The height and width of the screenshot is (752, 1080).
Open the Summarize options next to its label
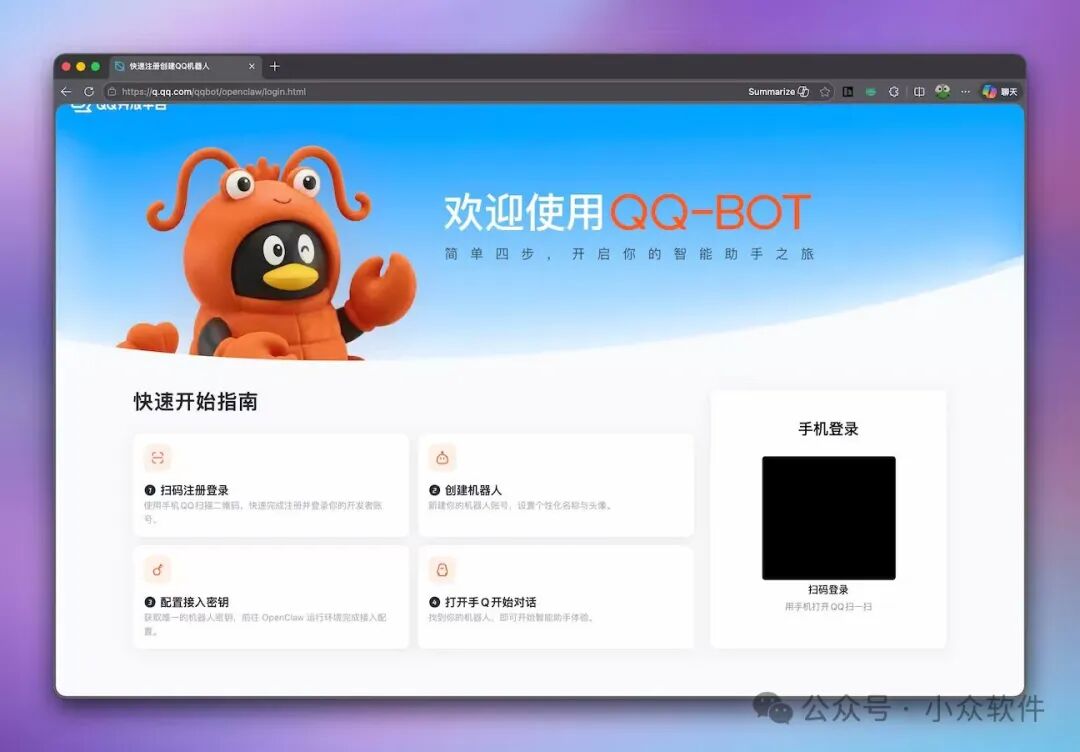click(x=804, y=91)
